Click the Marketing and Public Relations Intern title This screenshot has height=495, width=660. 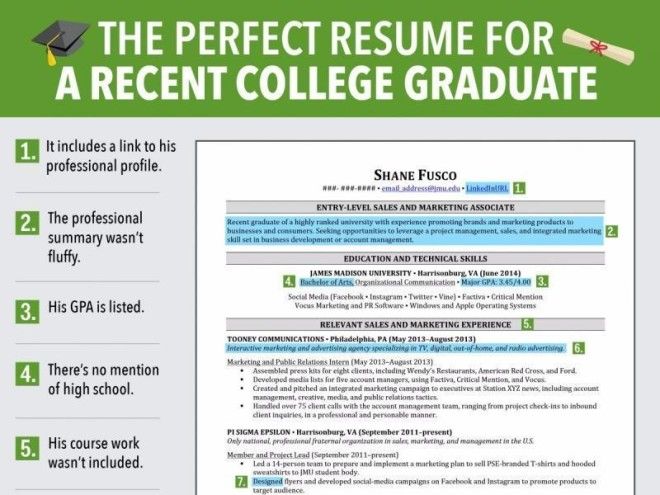(x=288, y=362)
